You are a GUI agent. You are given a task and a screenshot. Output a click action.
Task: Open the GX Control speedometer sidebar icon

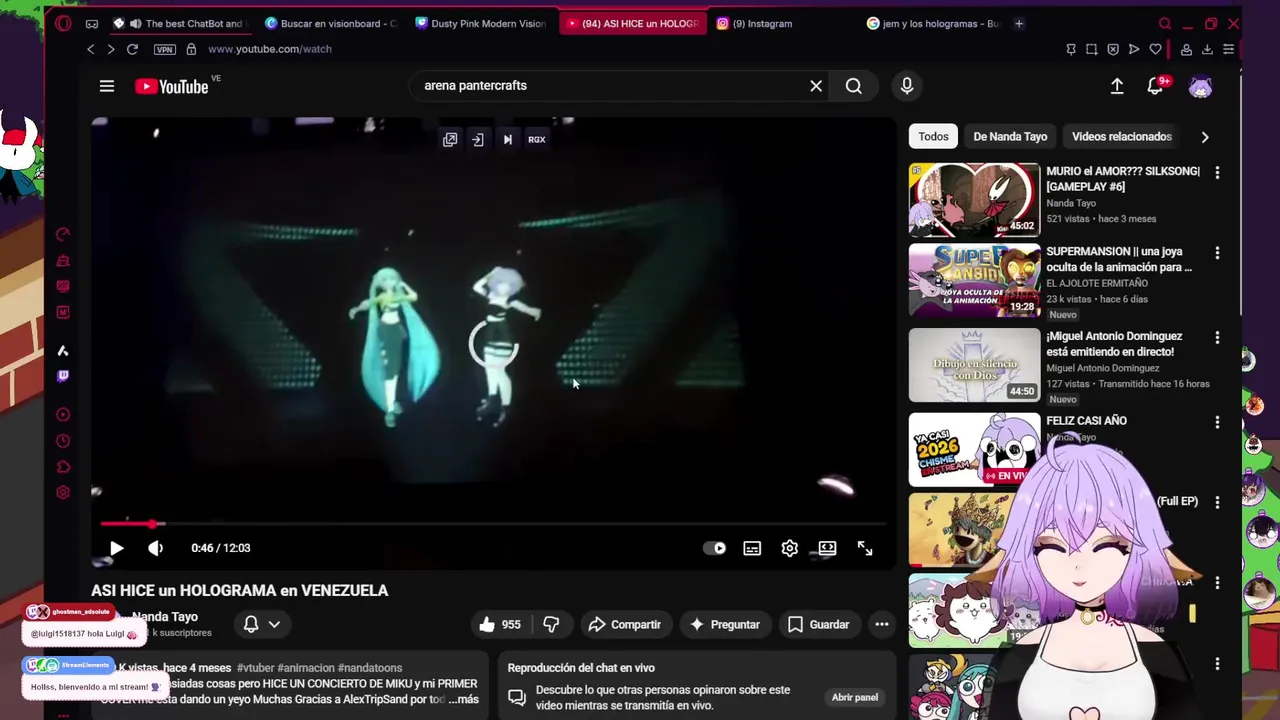tap(63, 235)
